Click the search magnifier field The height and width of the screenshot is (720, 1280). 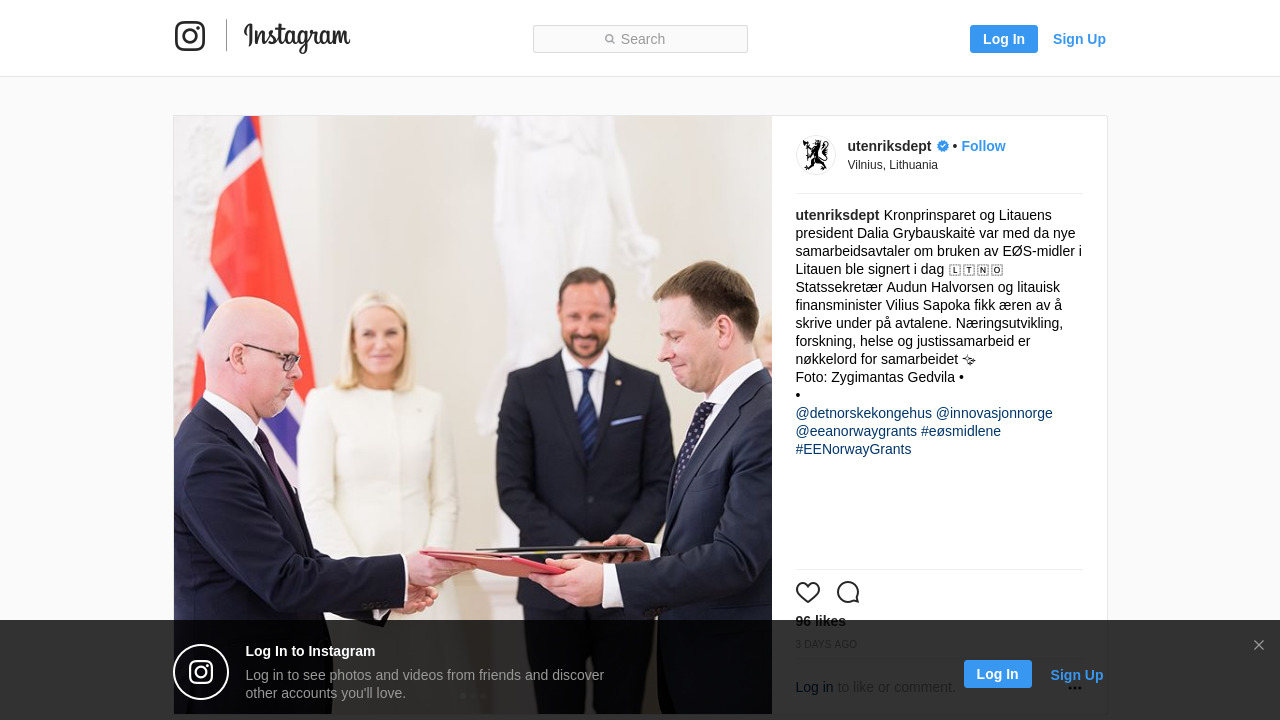click(640, 39)
